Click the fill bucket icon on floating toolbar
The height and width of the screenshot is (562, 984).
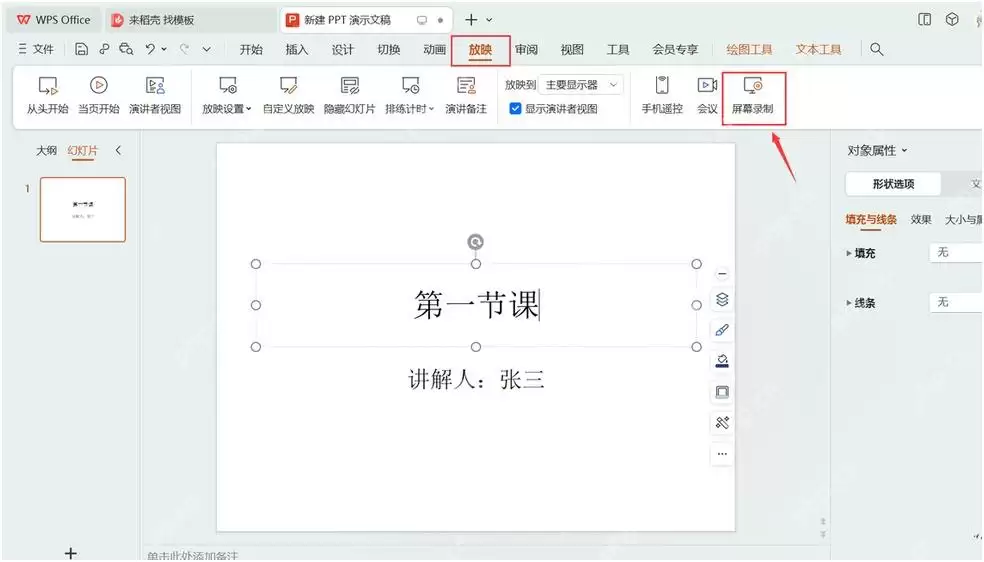click(x=722, y=361)
